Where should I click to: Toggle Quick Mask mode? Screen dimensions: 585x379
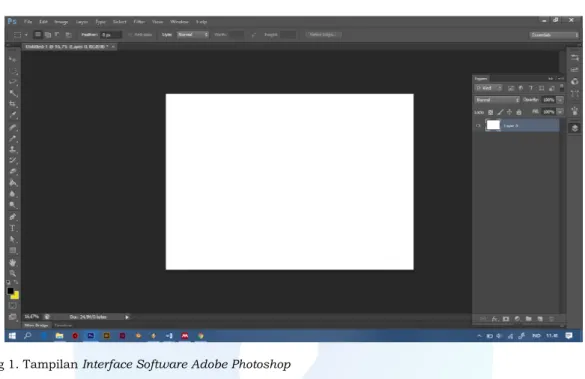coord(13,306)
